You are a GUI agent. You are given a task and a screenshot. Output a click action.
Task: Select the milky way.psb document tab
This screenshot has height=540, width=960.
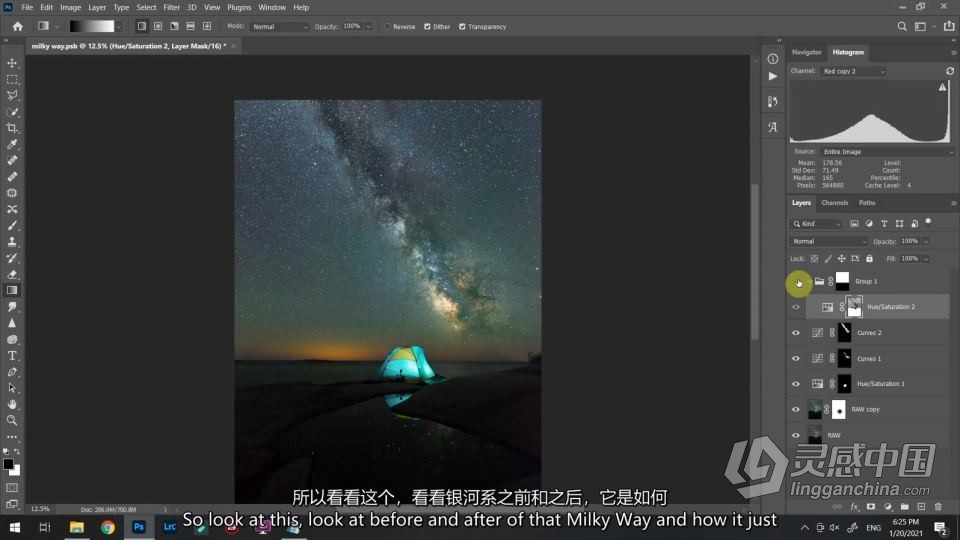click(x=129, y=46)
